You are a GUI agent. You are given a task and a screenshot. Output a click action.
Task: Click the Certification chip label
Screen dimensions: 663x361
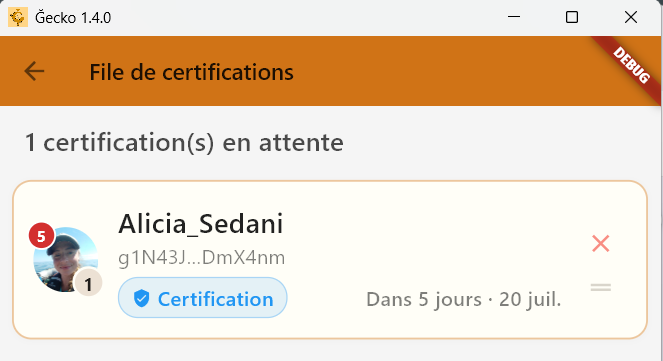click(x=216, y=299)
